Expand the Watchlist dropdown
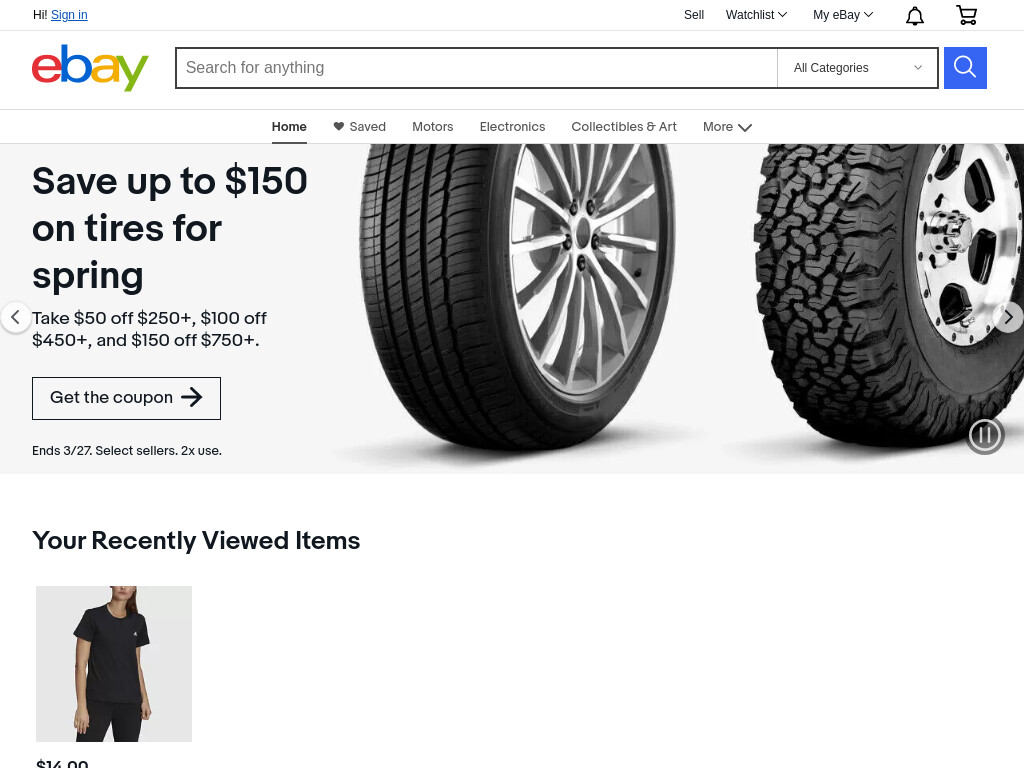The height and width of the screenshot is (768, 1024). (x=756, y=14)
